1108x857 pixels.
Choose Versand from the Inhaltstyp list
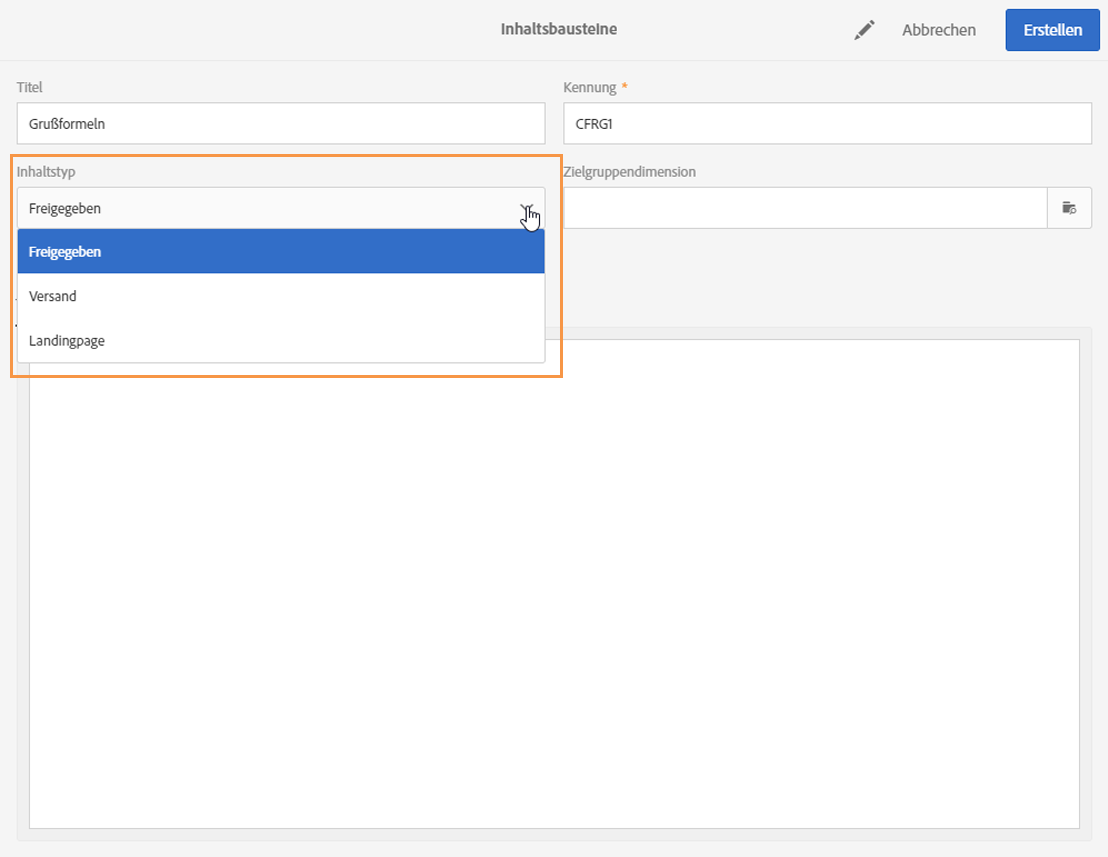click(x=281, y=296)
